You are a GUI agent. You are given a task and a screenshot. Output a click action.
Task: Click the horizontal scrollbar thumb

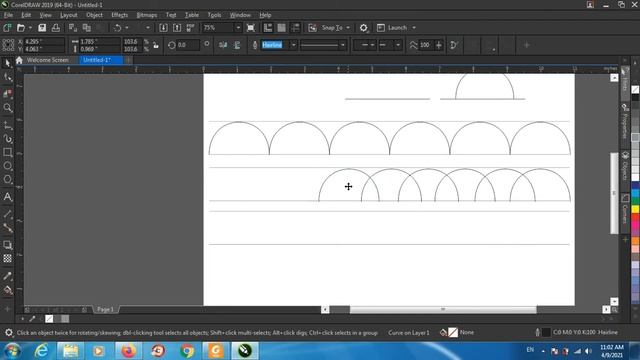coord(443,309)
